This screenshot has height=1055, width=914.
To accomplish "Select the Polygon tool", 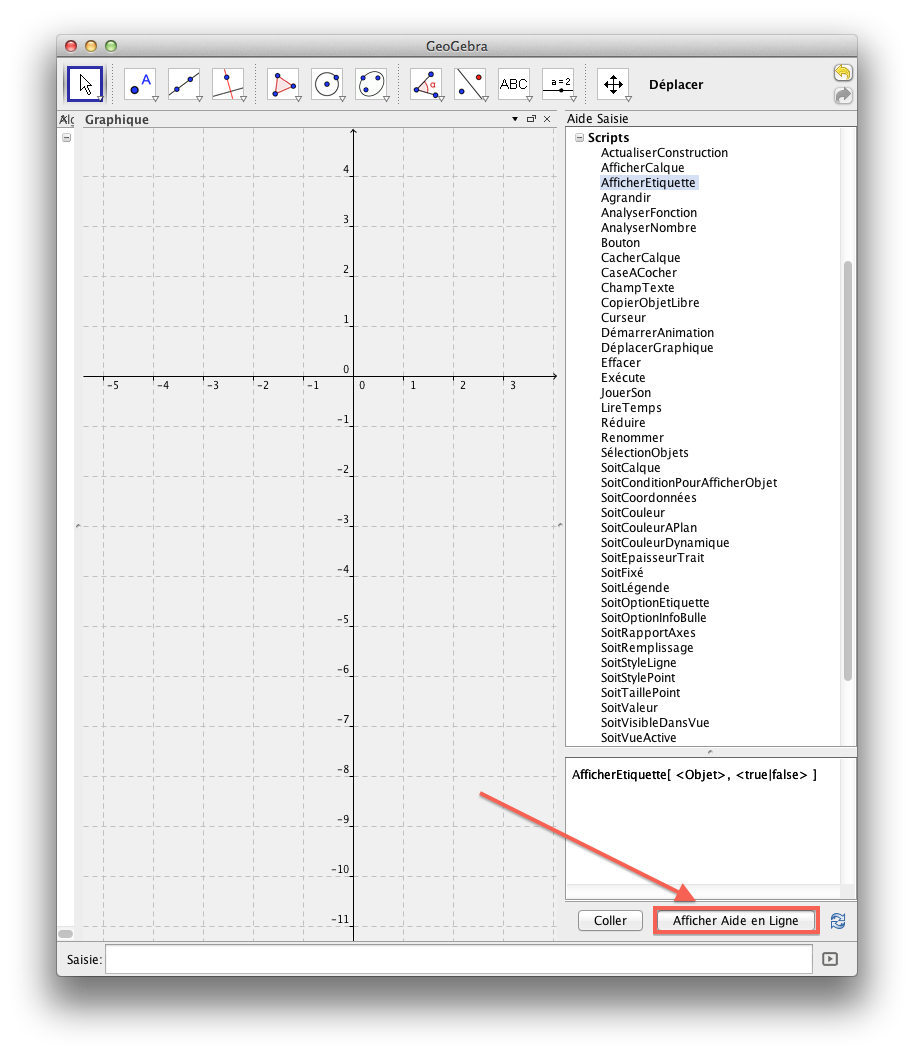I will (x=283, y=84).
